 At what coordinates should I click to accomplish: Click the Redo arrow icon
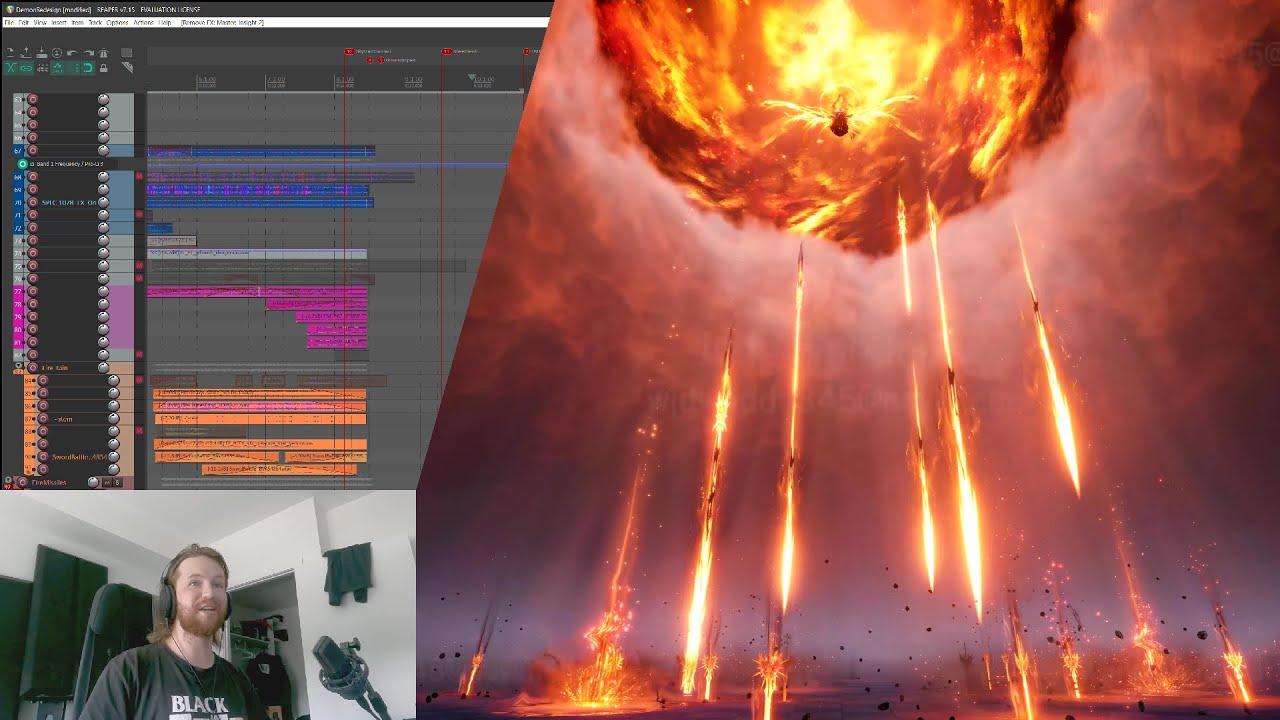click(x=89, y=53)
